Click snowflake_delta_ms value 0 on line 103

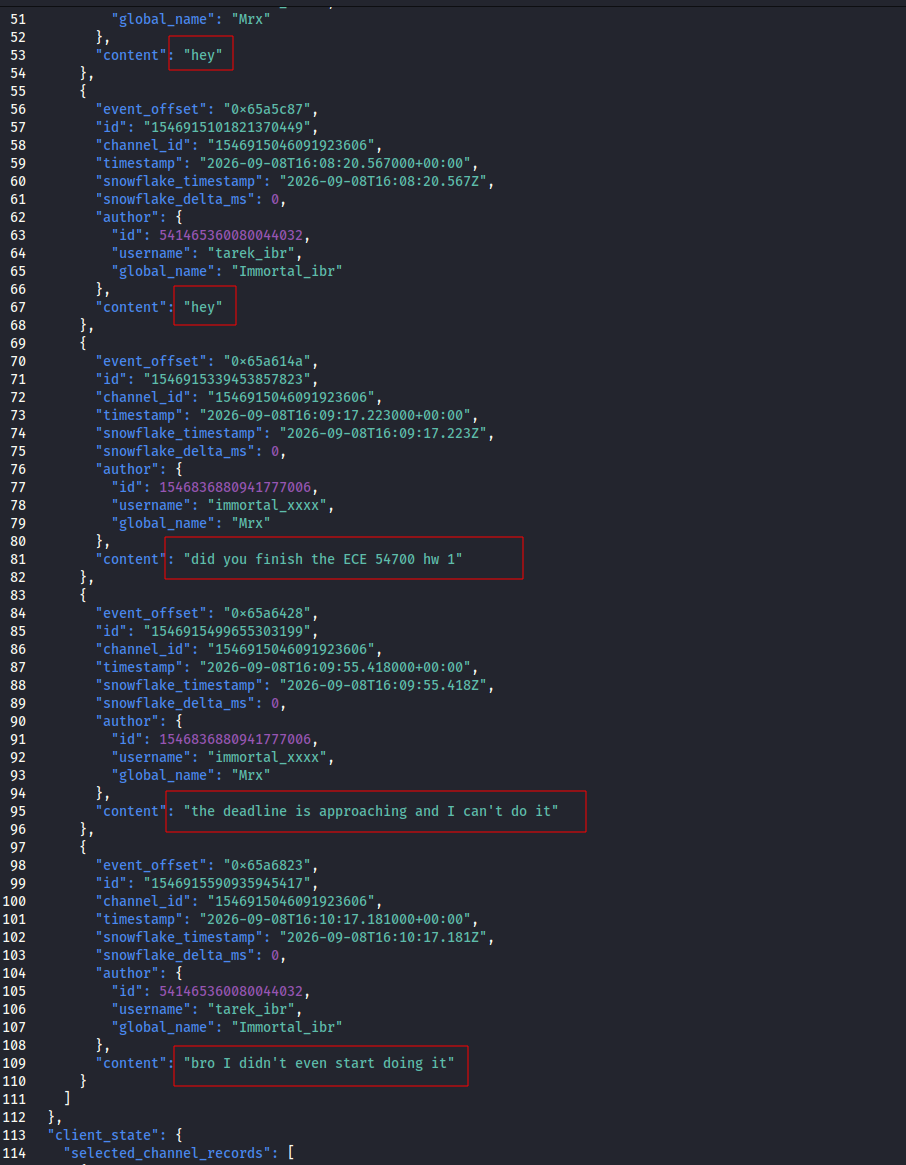[x=275, y=955]
